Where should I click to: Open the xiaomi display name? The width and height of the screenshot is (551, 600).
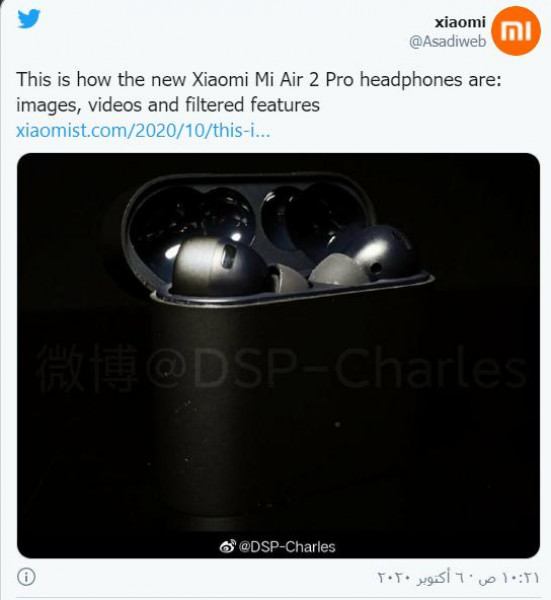460,22
